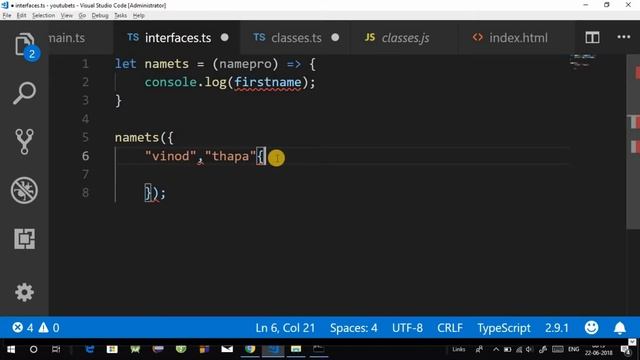Change line ending via CRLF
The width and height of the screenshot is (640, 360).
pos(450,328)
